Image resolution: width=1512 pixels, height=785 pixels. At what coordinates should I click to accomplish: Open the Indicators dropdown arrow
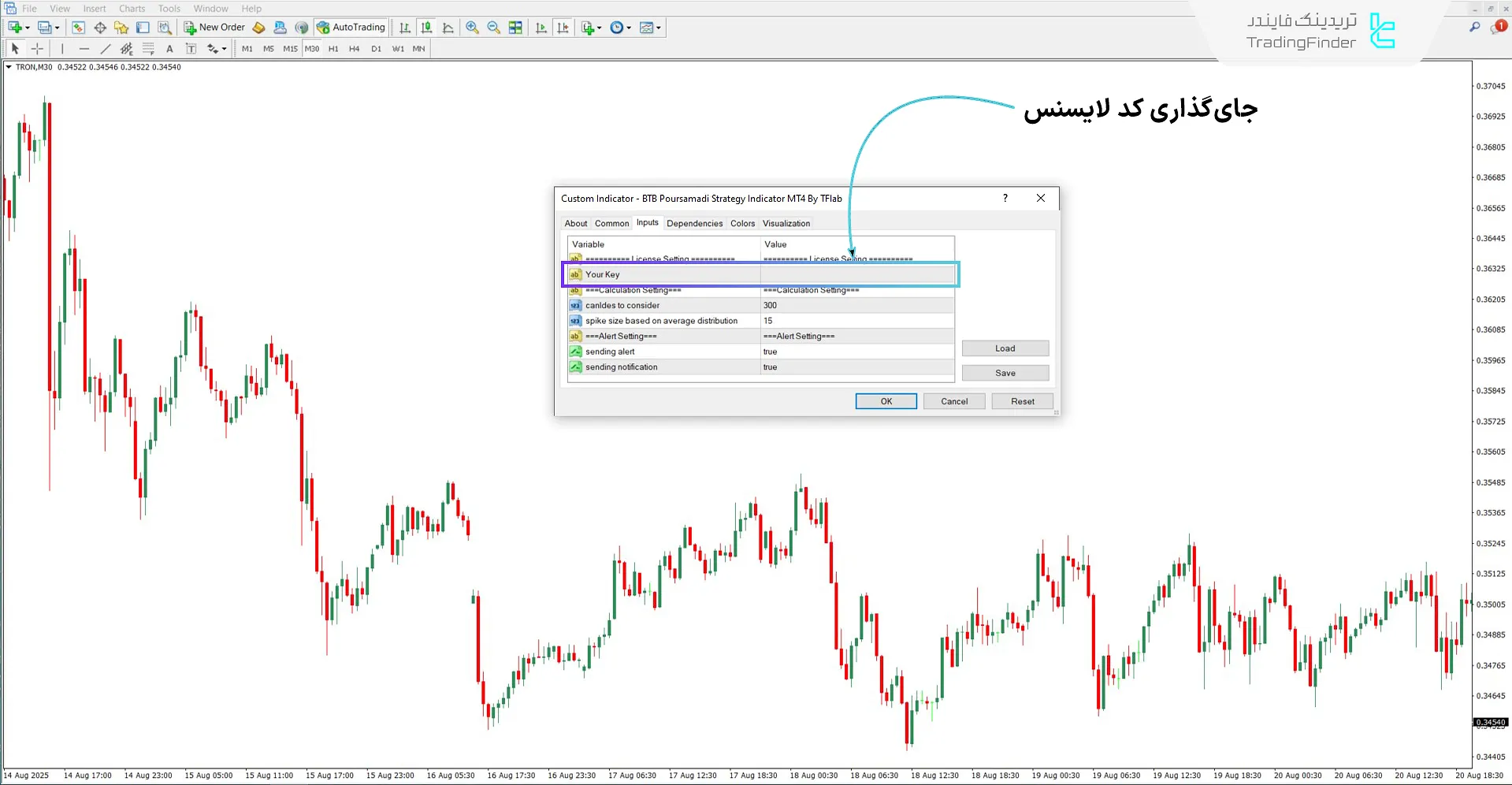point(599,27)
